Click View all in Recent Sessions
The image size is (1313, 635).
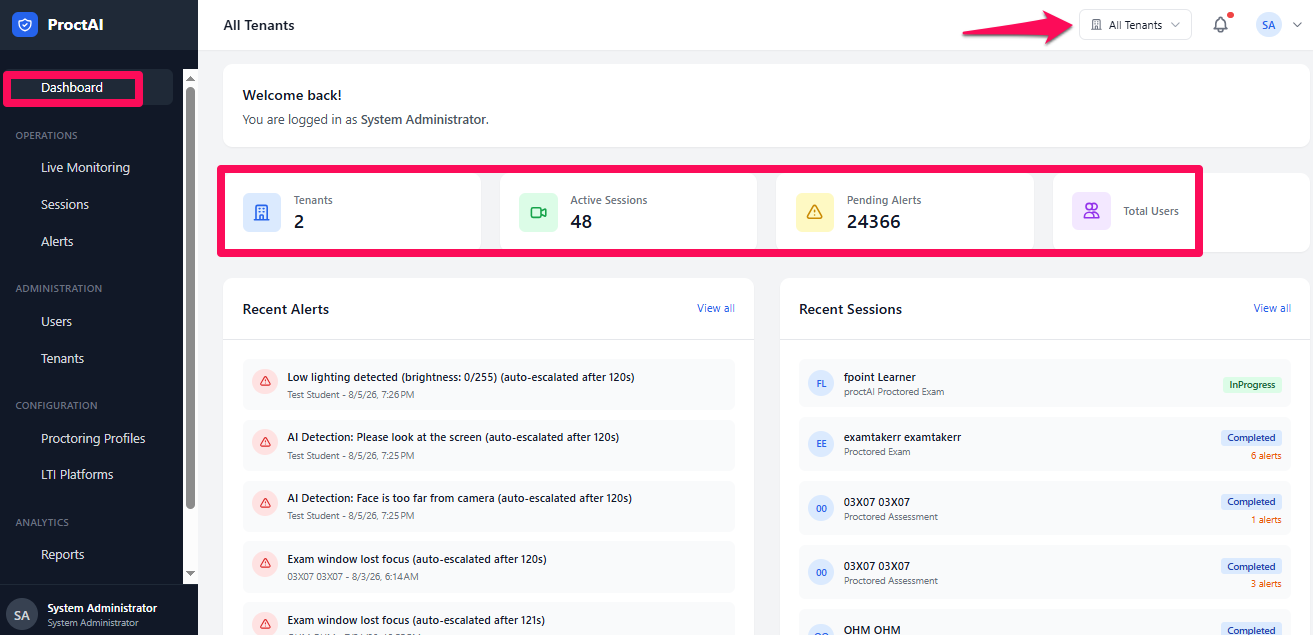click(1272, 308)
